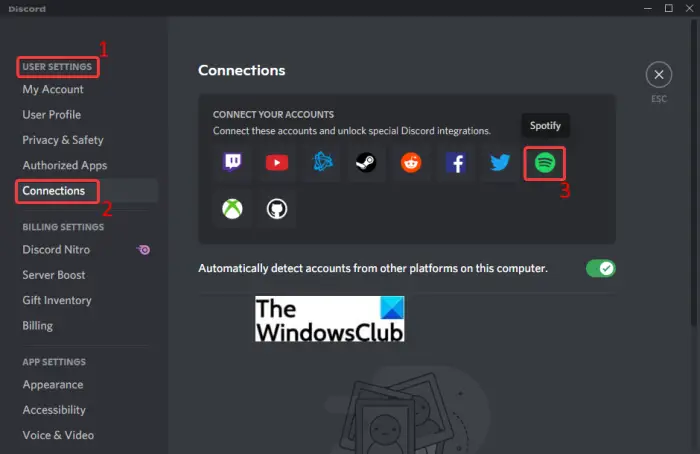700x454 pixels.
Task: Toggle automatic account detection switch
Action: click(601, 268)
